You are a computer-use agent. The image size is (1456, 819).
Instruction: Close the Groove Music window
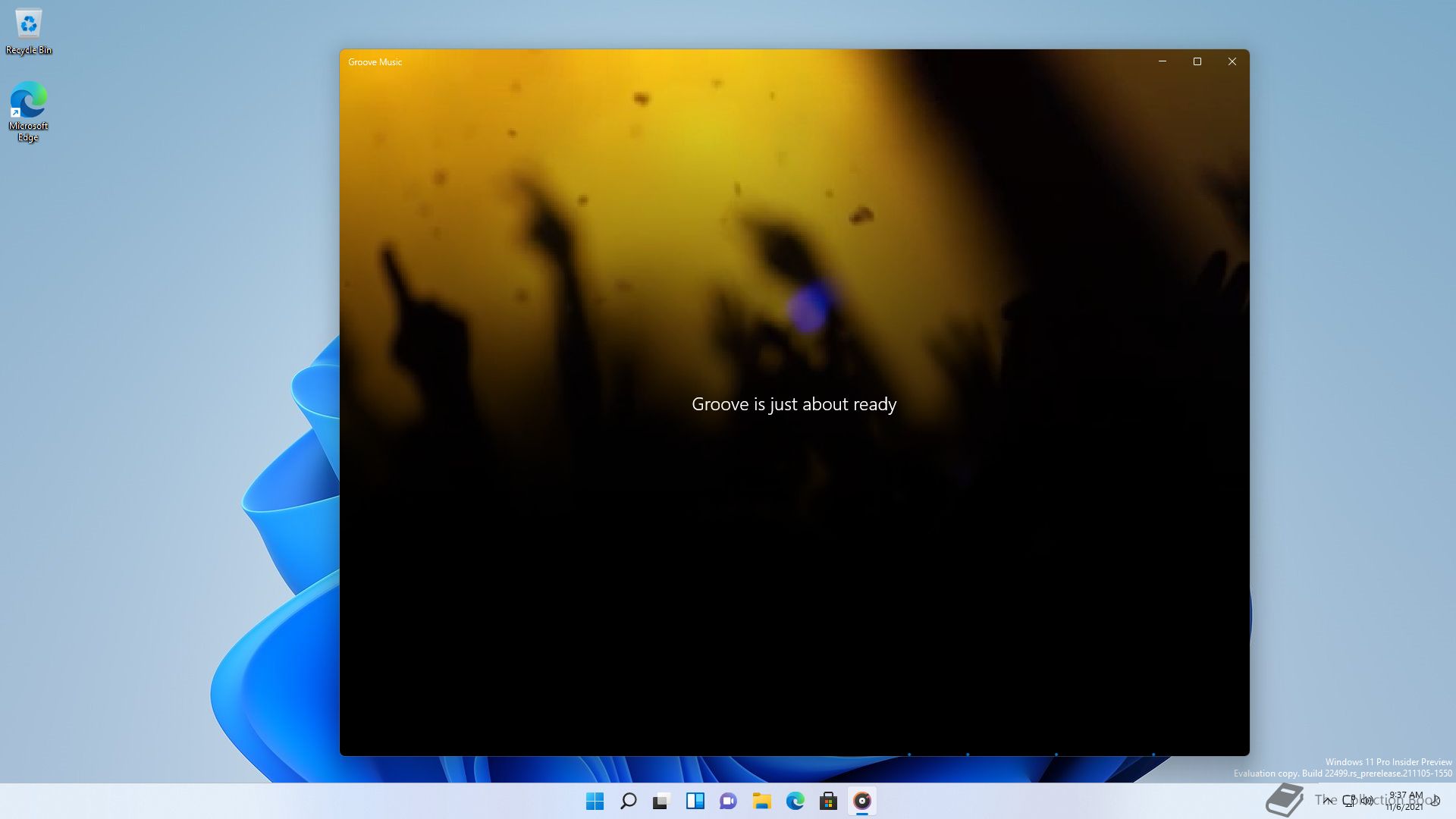[1232, 61]
